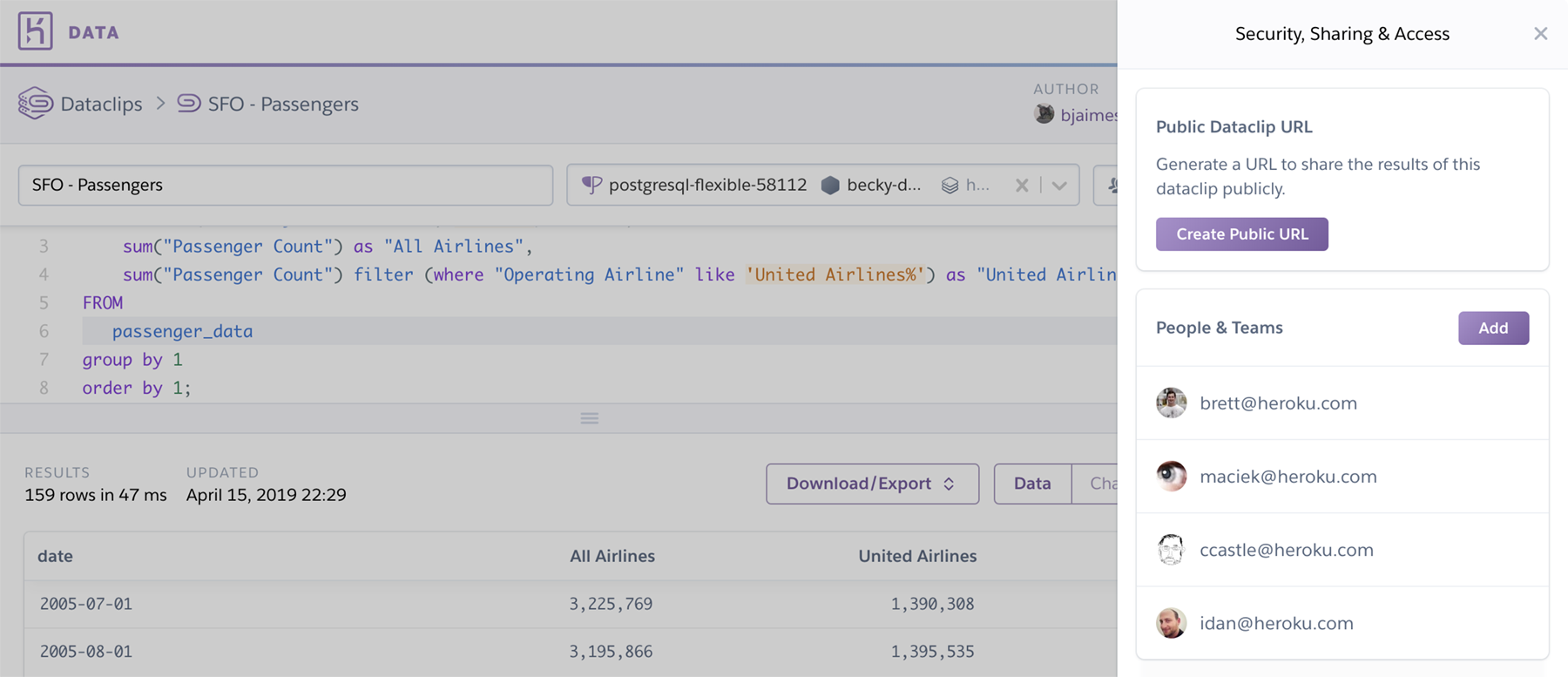Click the All Airlines column header
1568x677 pixels.
612,556
